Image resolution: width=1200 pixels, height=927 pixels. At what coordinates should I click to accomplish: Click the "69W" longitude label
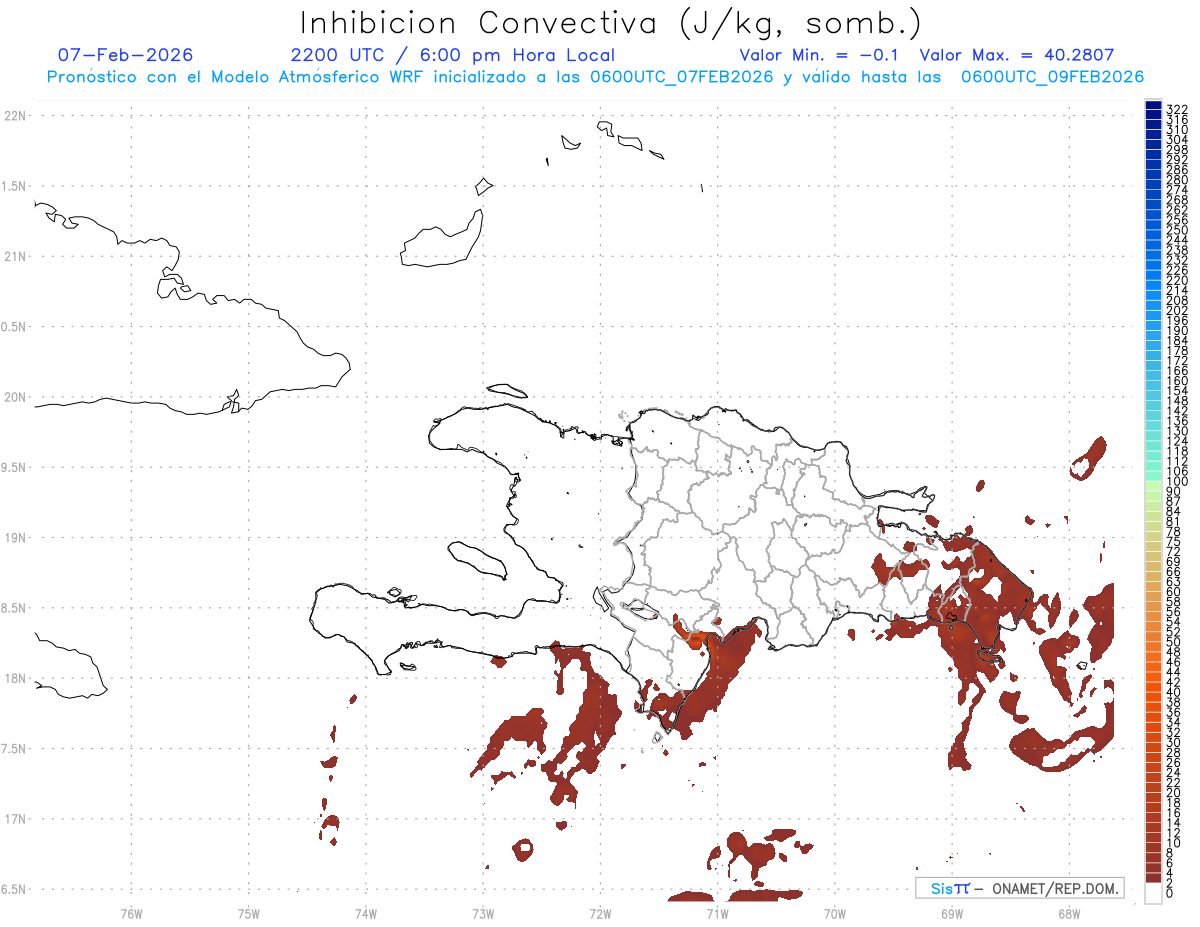[952, 914]
